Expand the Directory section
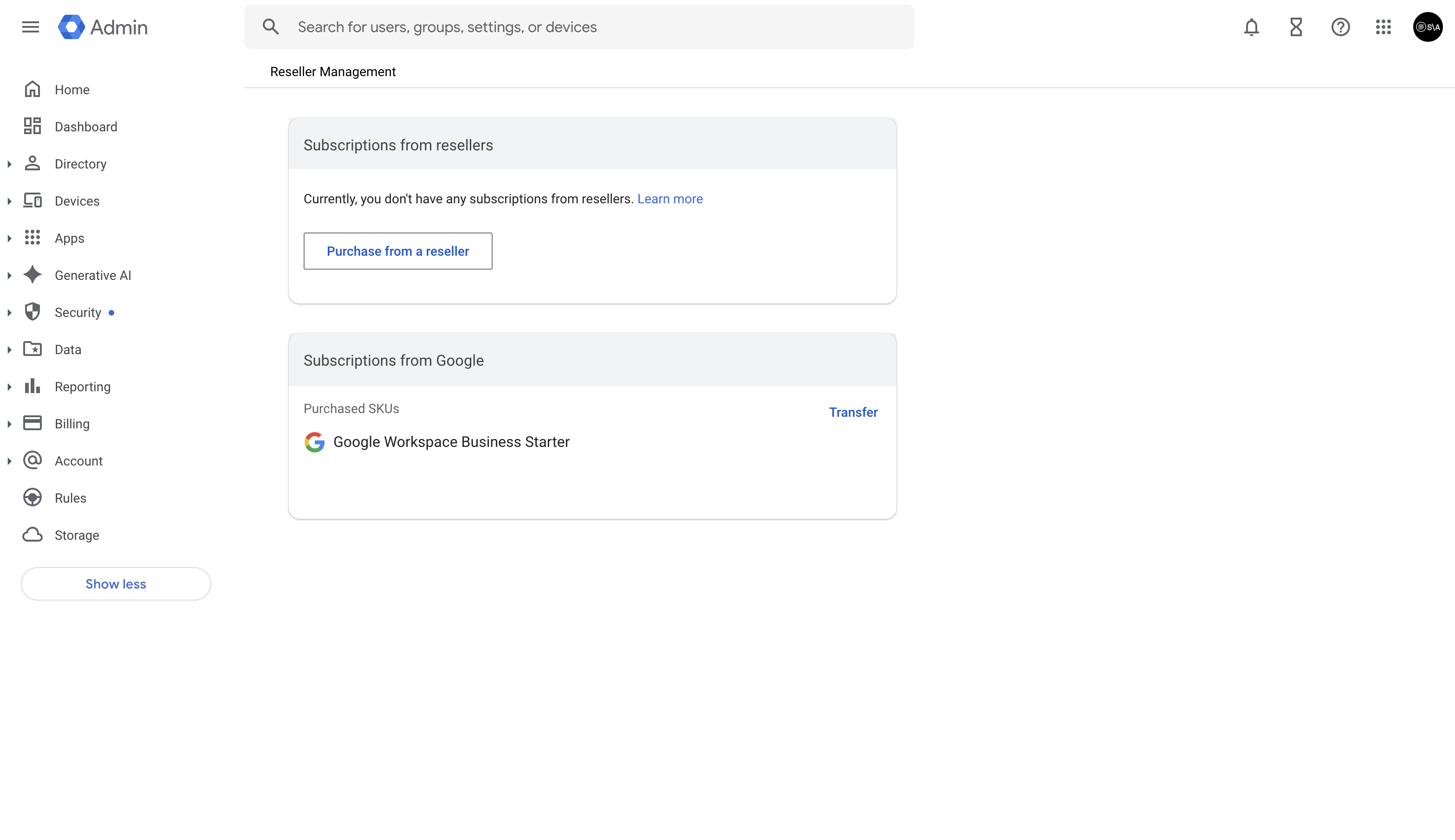Screen dimensions: 1455x840 (9, 163)
